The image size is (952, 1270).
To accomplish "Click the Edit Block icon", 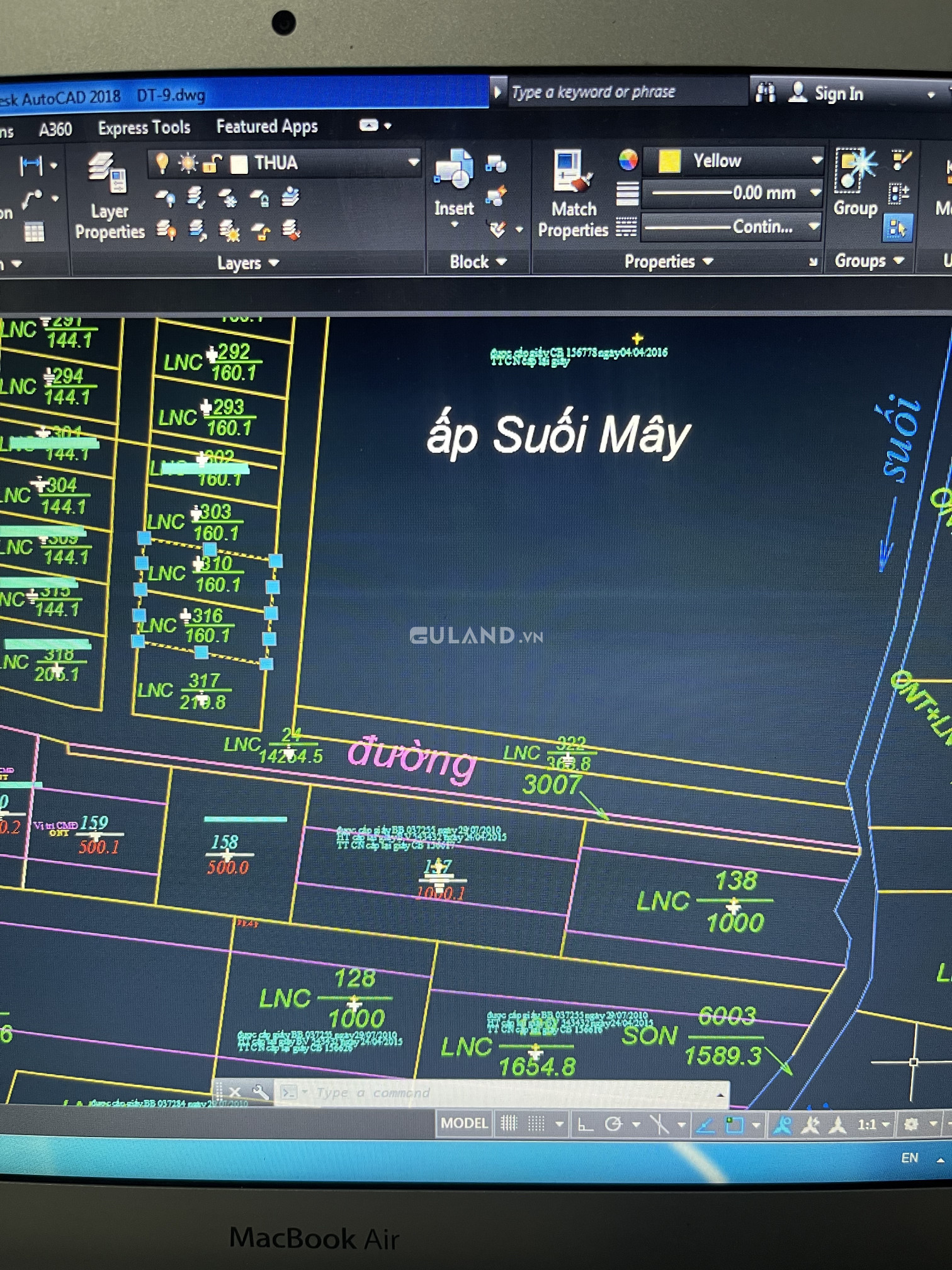I will (x=496, y=197).
